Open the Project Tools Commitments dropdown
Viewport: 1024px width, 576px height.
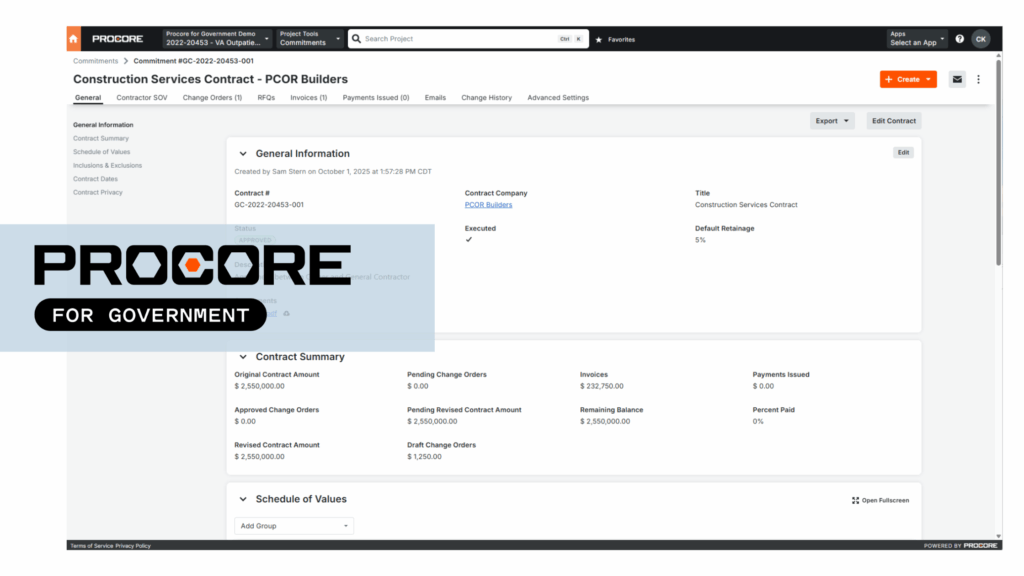pos(310,38)
